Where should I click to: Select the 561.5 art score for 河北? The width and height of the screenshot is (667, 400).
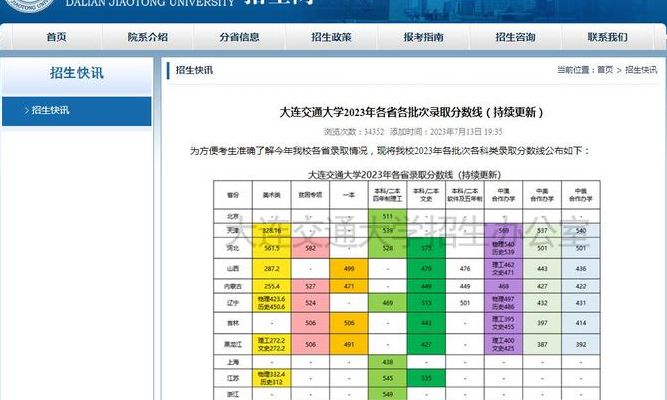click(271, 248)
